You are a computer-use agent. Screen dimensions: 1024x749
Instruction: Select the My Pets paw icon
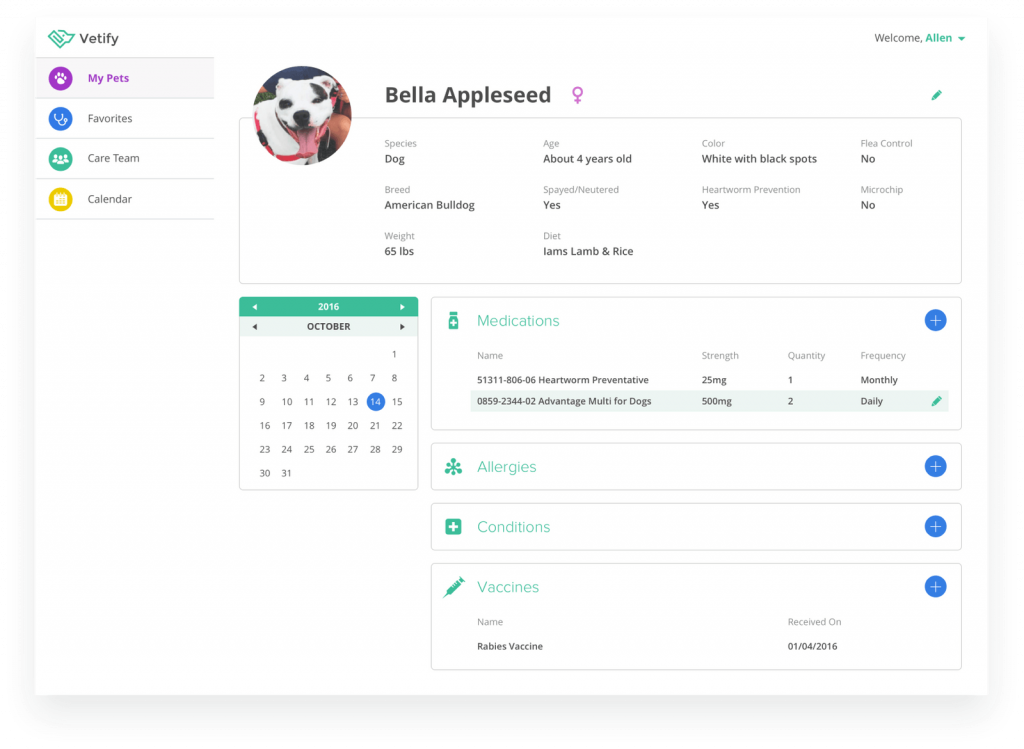click(x=60, y=78)
